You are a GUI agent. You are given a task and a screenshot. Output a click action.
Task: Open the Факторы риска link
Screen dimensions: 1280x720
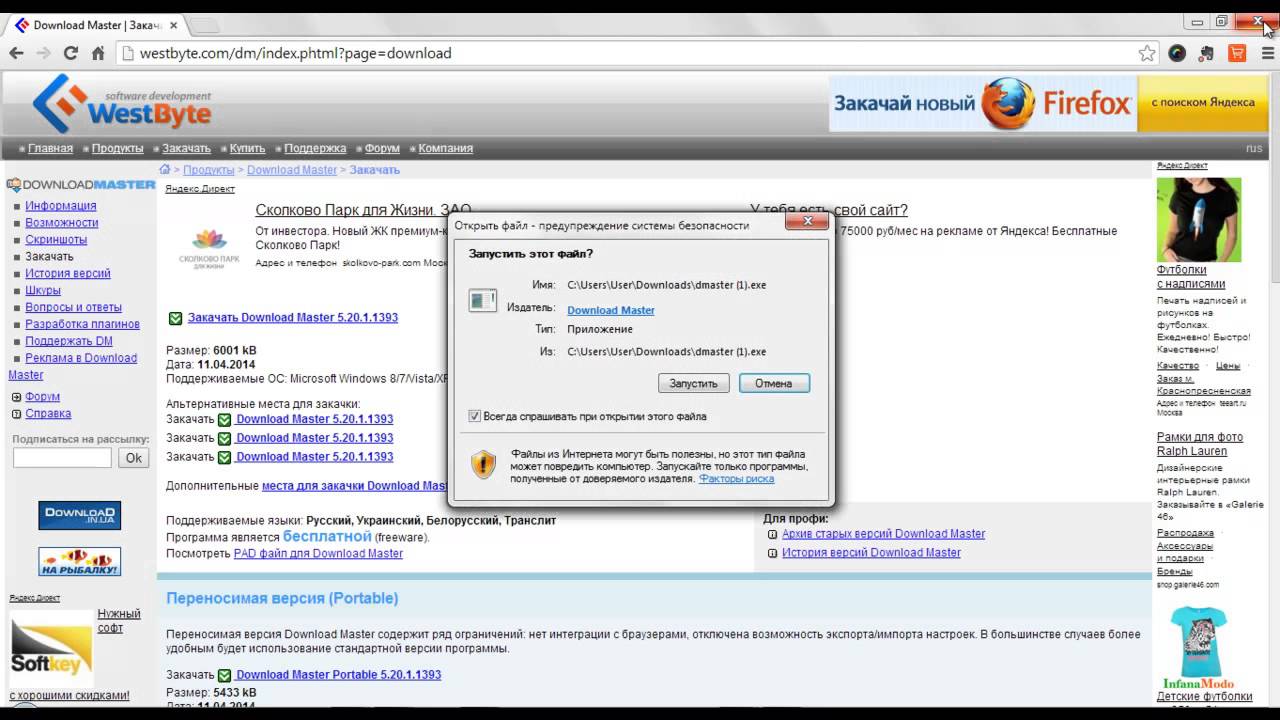point(736,479)
